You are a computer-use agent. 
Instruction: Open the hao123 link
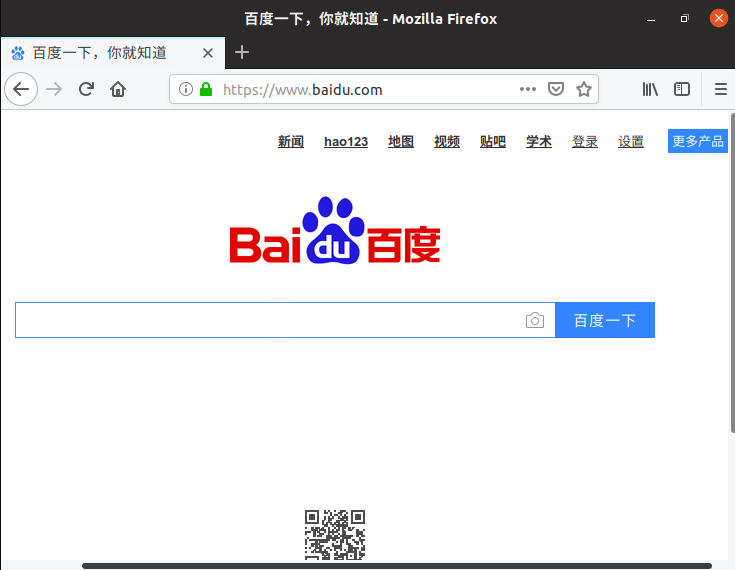click(x=346, y=142)
